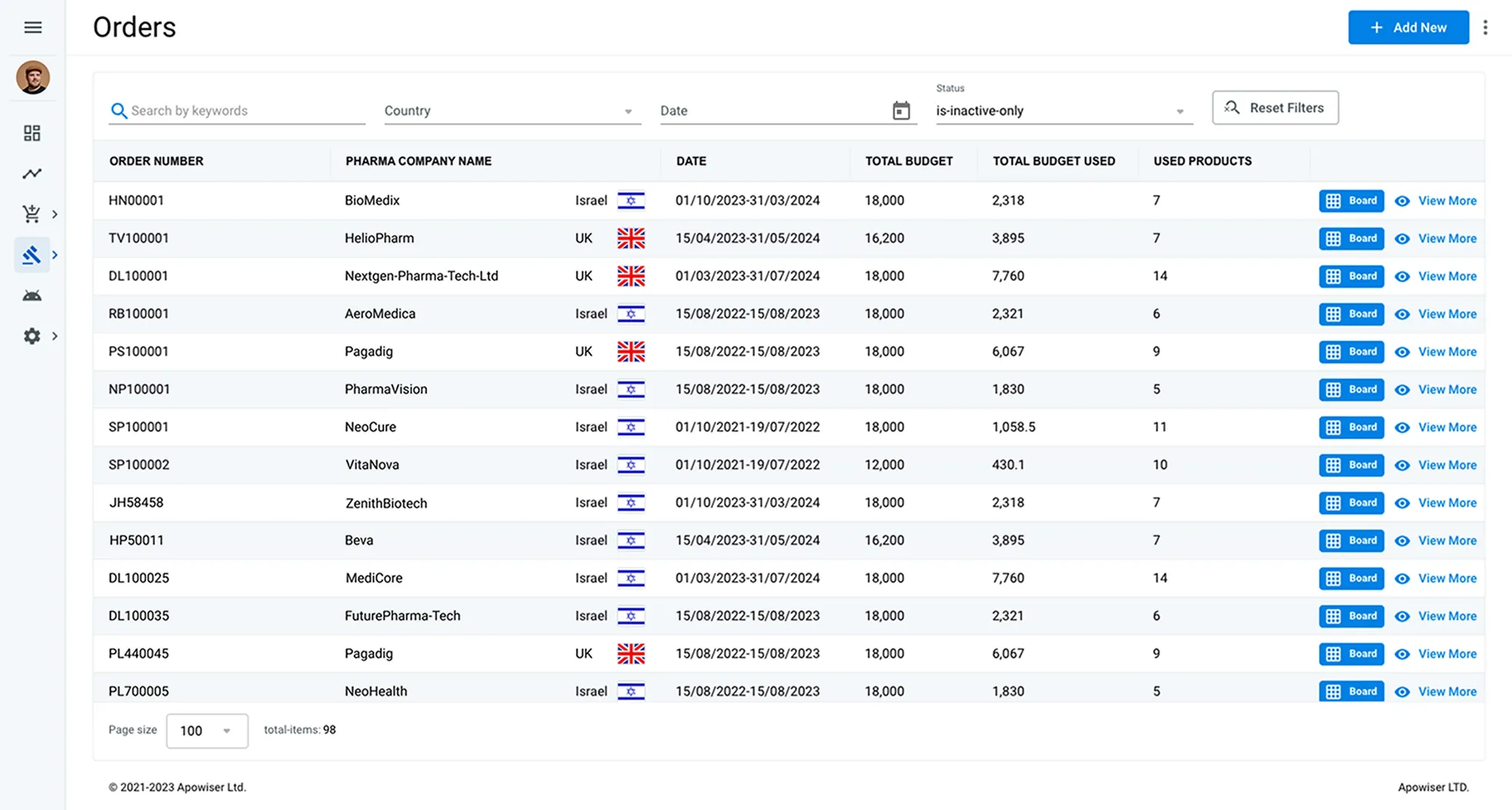Open Board for order RB100001
This screenshot has width=1512, height=810.
(1352, 314)
